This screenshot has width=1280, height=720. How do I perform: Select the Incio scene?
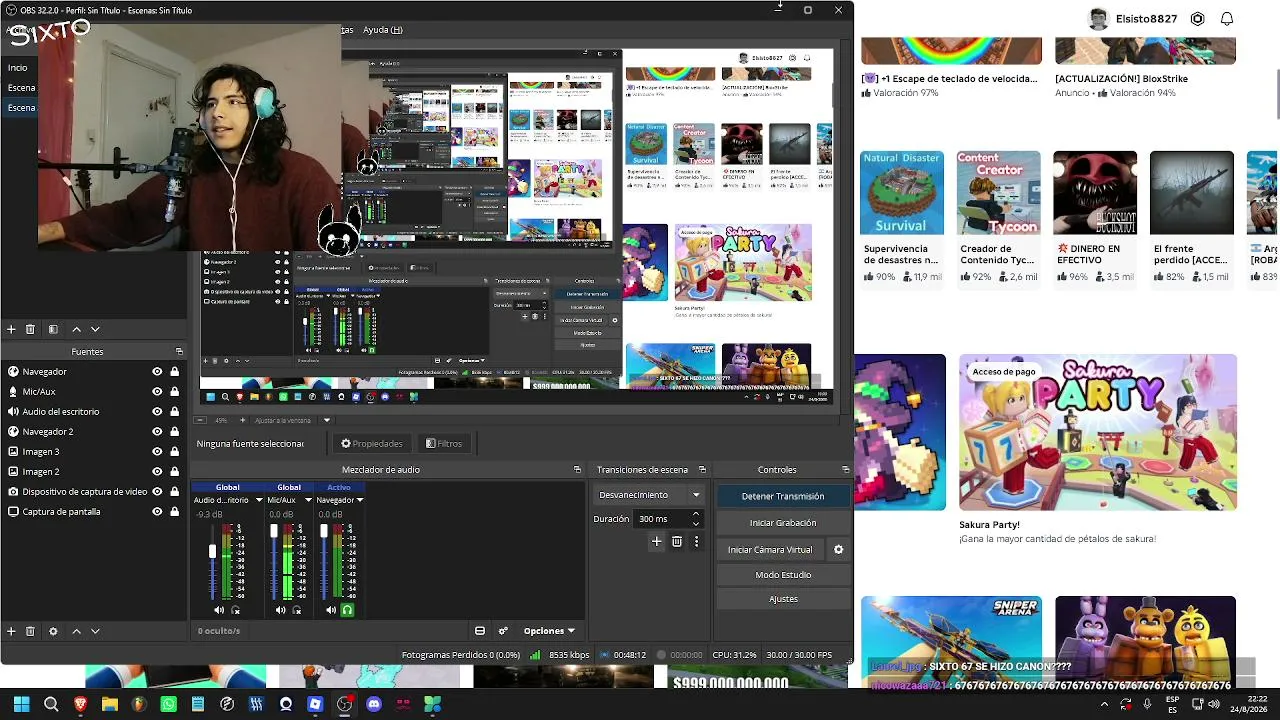coord(18,68)
